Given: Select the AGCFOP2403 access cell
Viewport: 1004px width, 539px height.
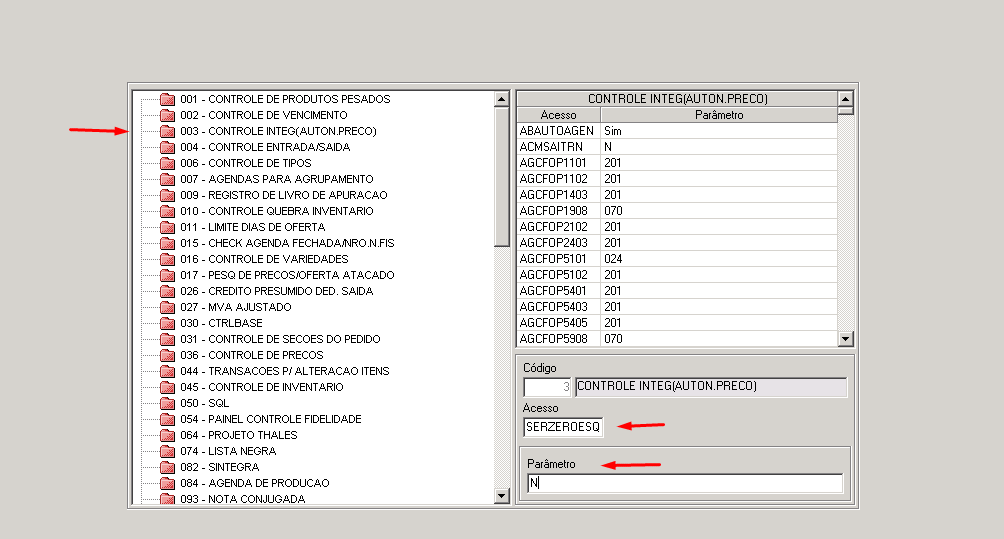Looking at the screenshot, I should tap(558, 243).
